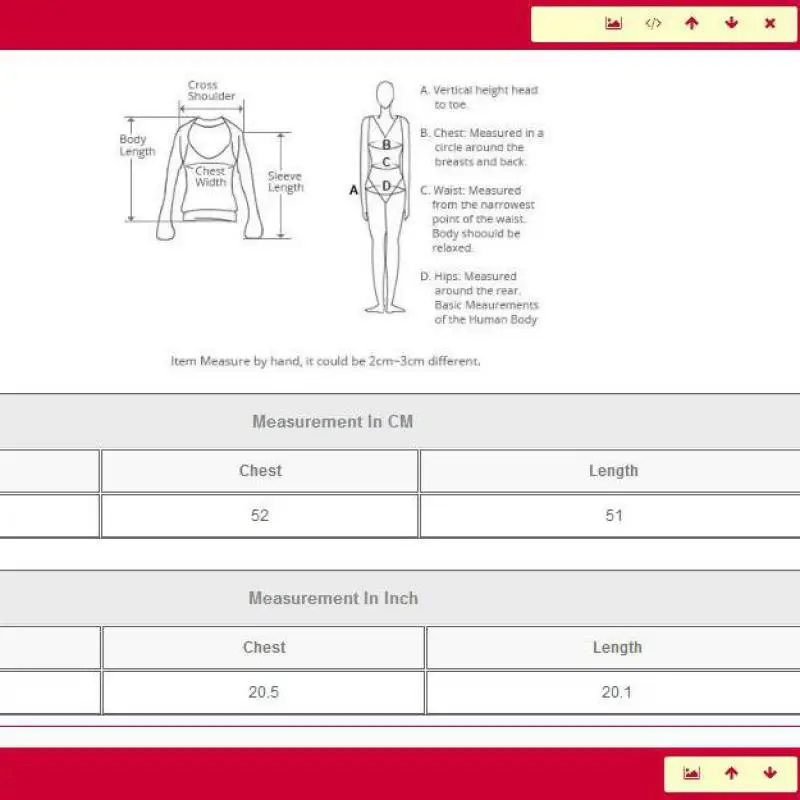Select the size guide measurement diagram image
Screen dimensions: 800x800
coord(332,222)
